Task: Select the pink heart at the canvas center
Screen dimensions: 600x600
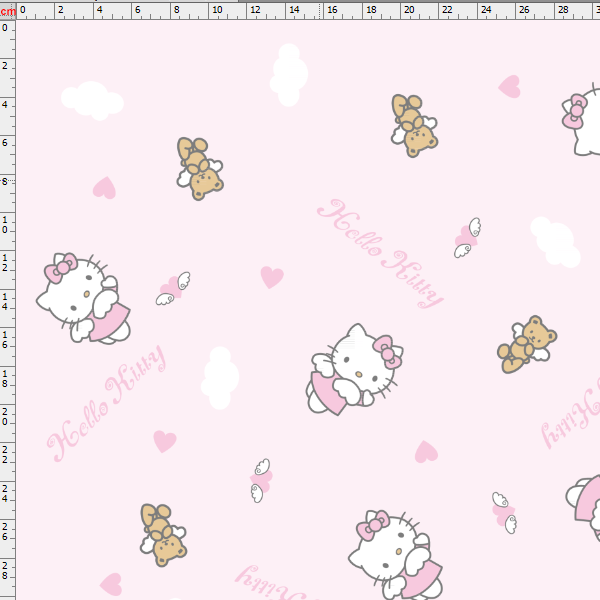Action: tap(271, 276)
